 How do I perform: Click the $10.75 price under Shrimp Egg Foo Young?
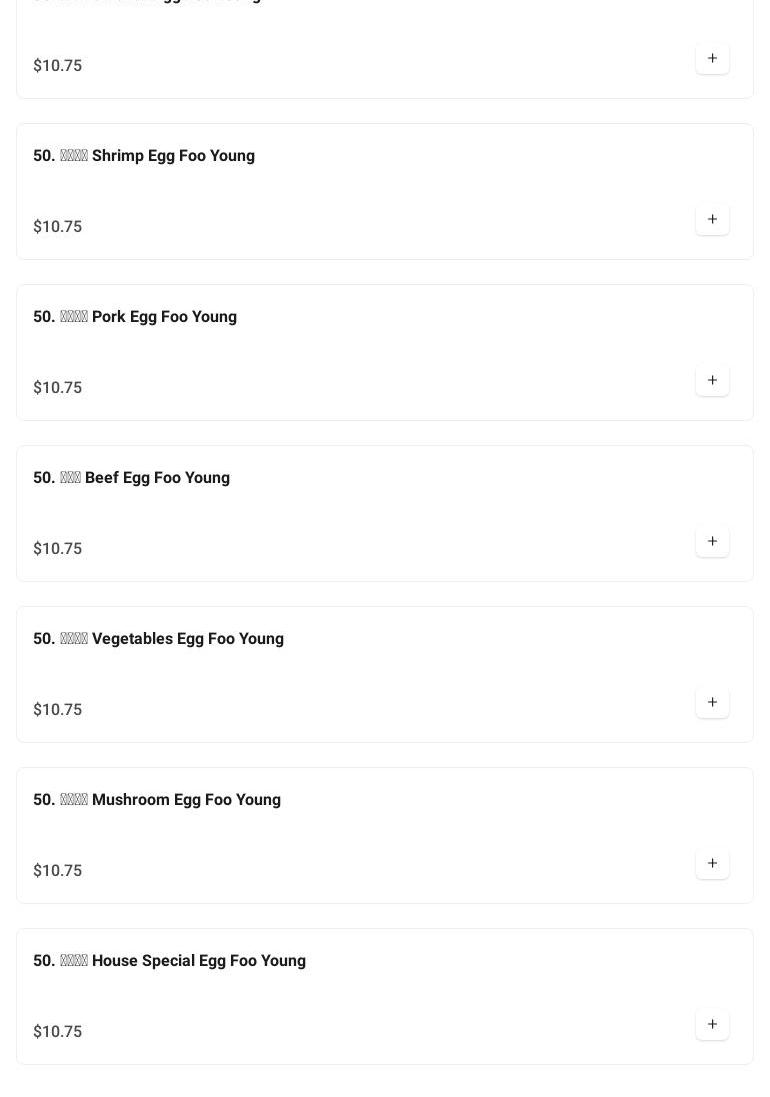[58, 227]
